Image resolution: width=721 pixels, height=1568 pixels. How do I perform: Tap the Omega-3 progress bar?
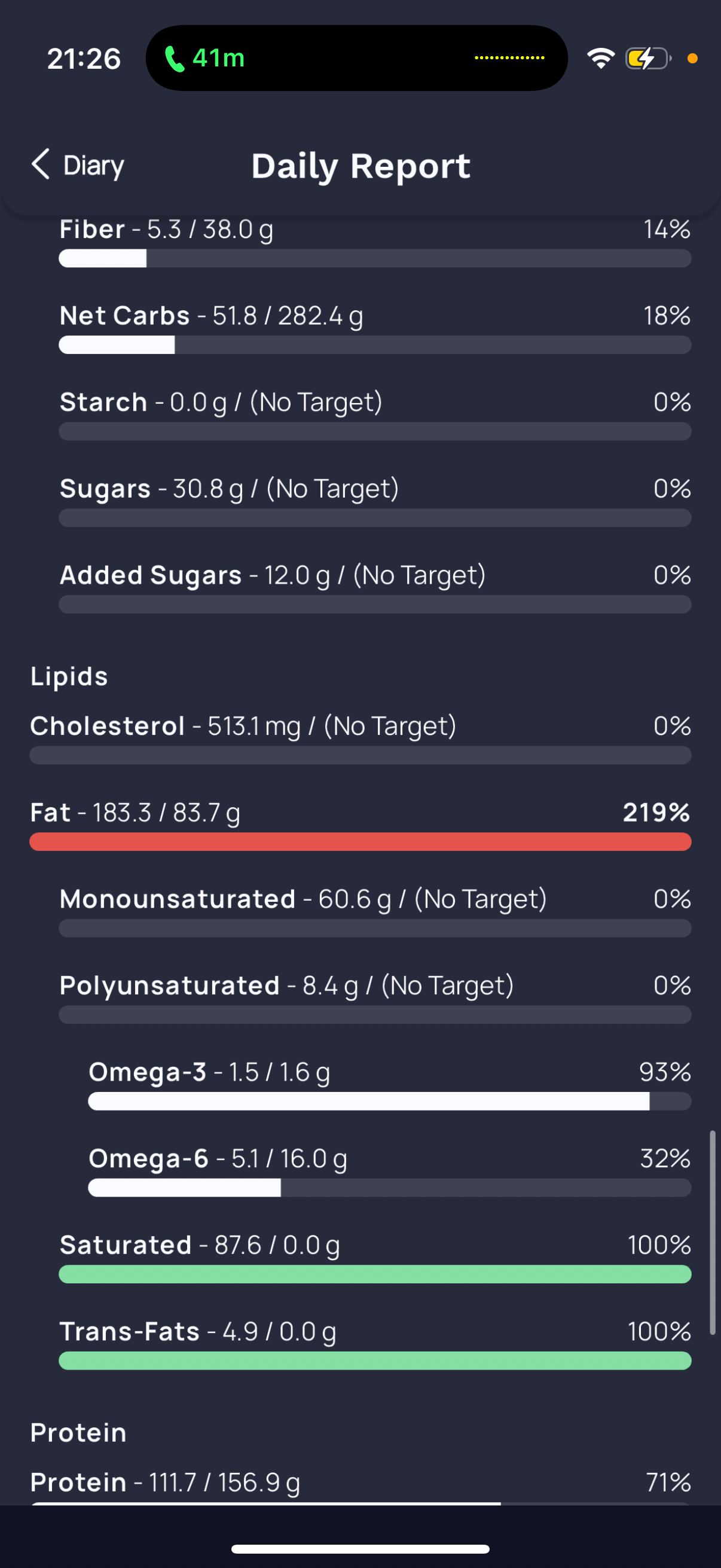[389, 1101]
